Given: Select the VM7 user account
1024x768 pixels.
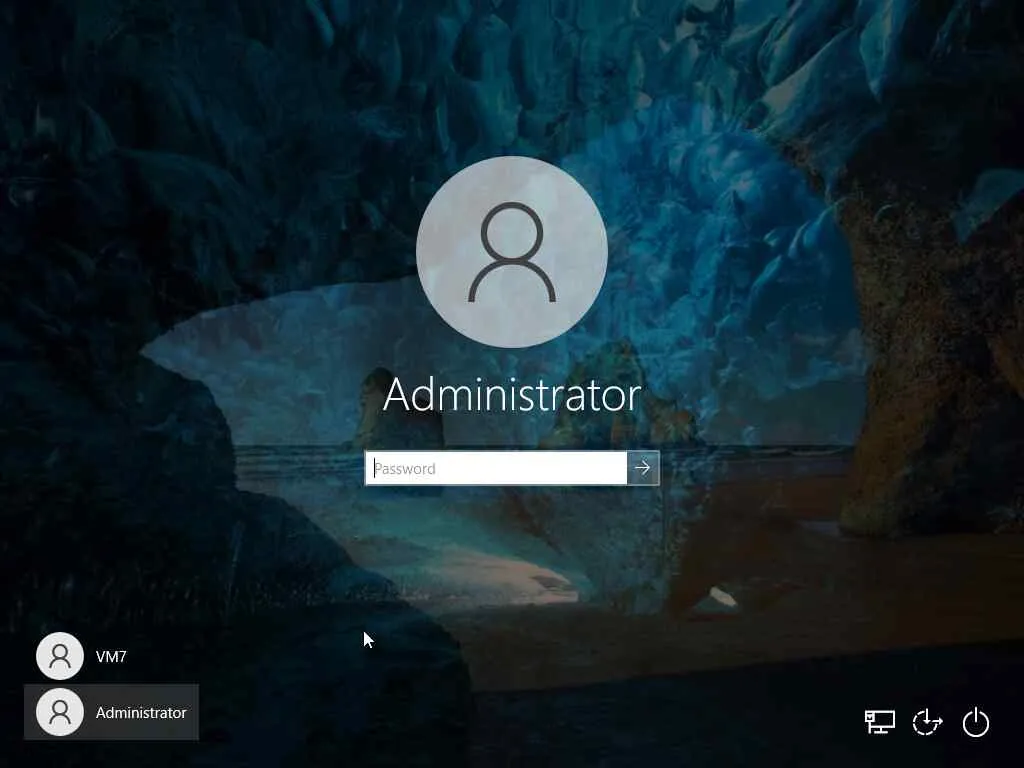Looking at the screenshot, I should click(x=111, y=656).
